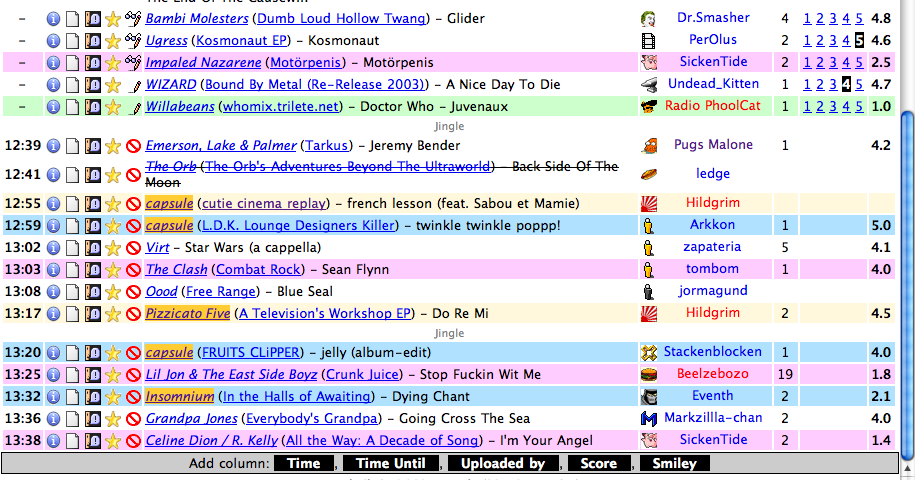Open artist link Grandpa Jones
Viewport: 915px width, 480px height.
click(x=191, y=418)
